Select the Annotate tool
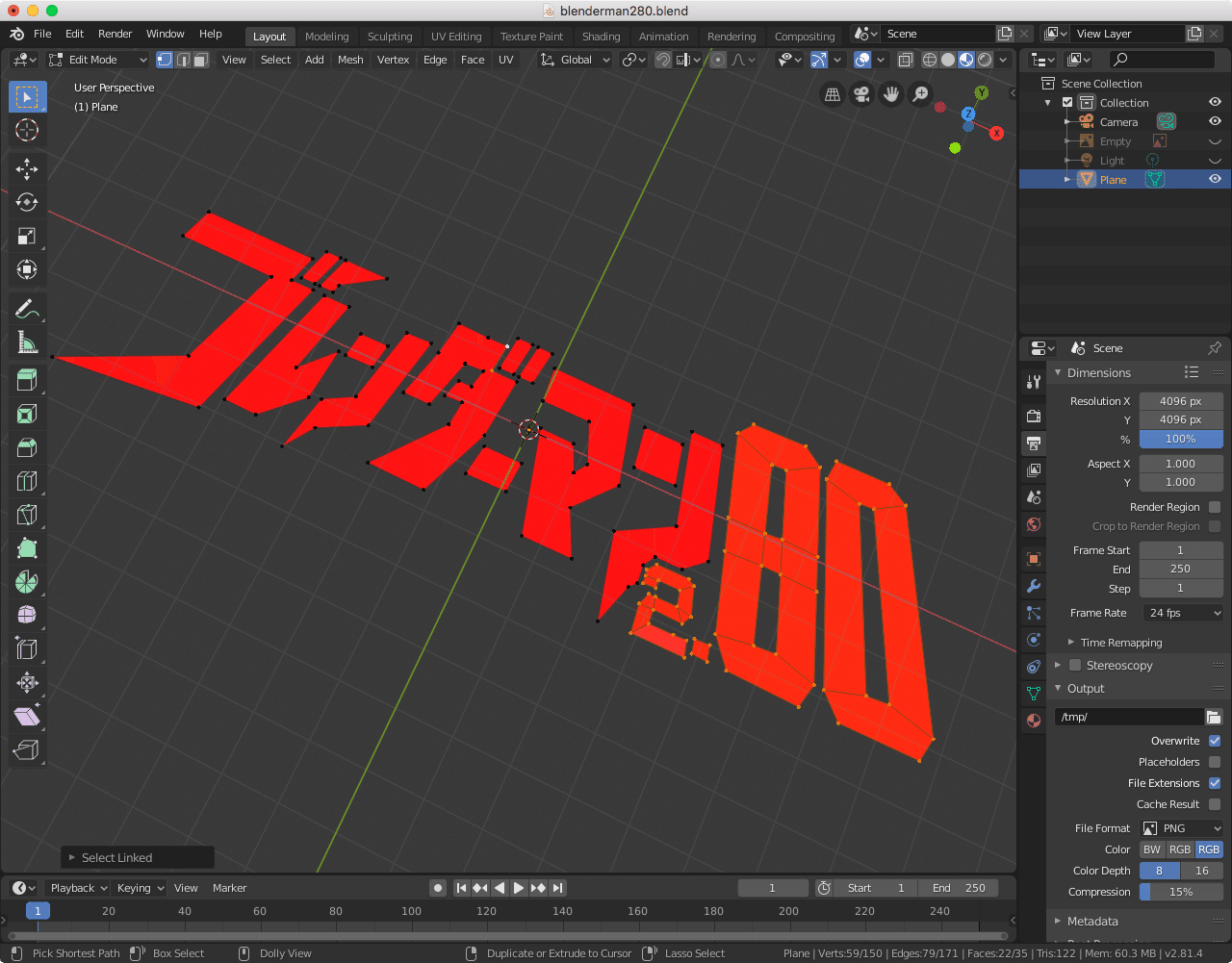Image resolution: width=1232 pixels, height=963 pixels. pyautogui.click(x=27, y=309)
